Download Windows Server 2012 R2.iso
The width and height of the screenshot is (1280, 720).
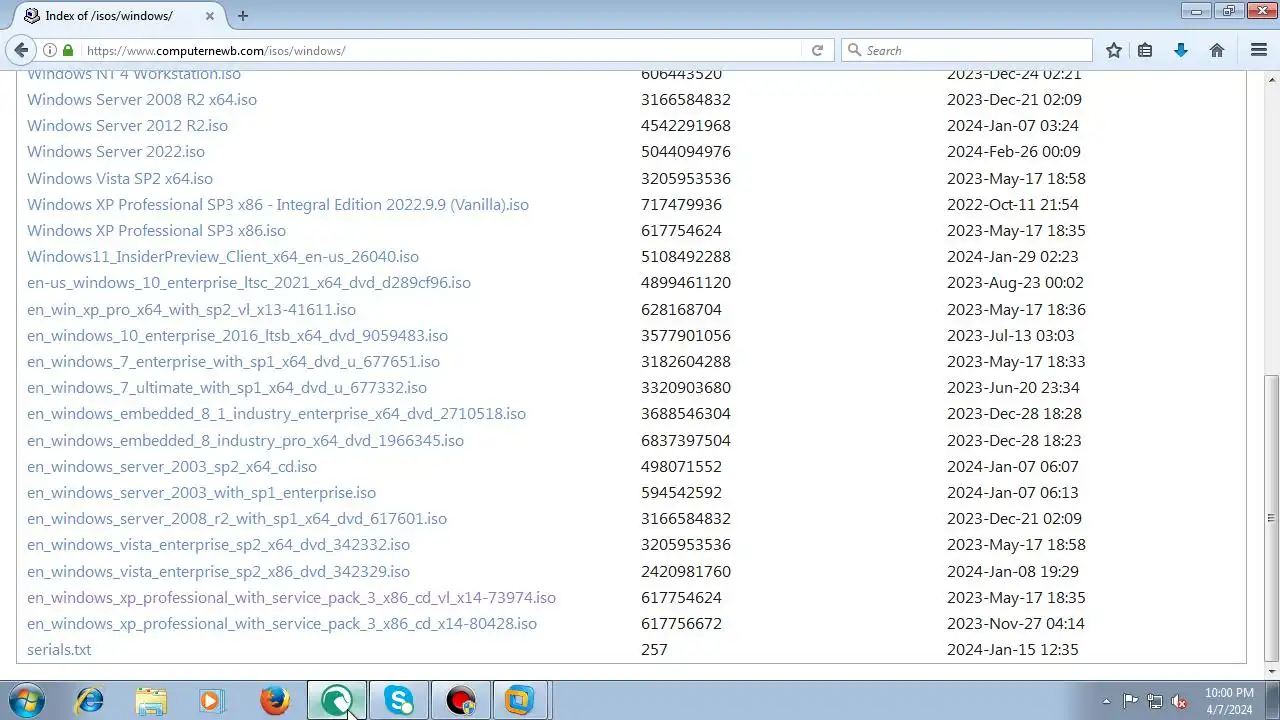(127, 125)
